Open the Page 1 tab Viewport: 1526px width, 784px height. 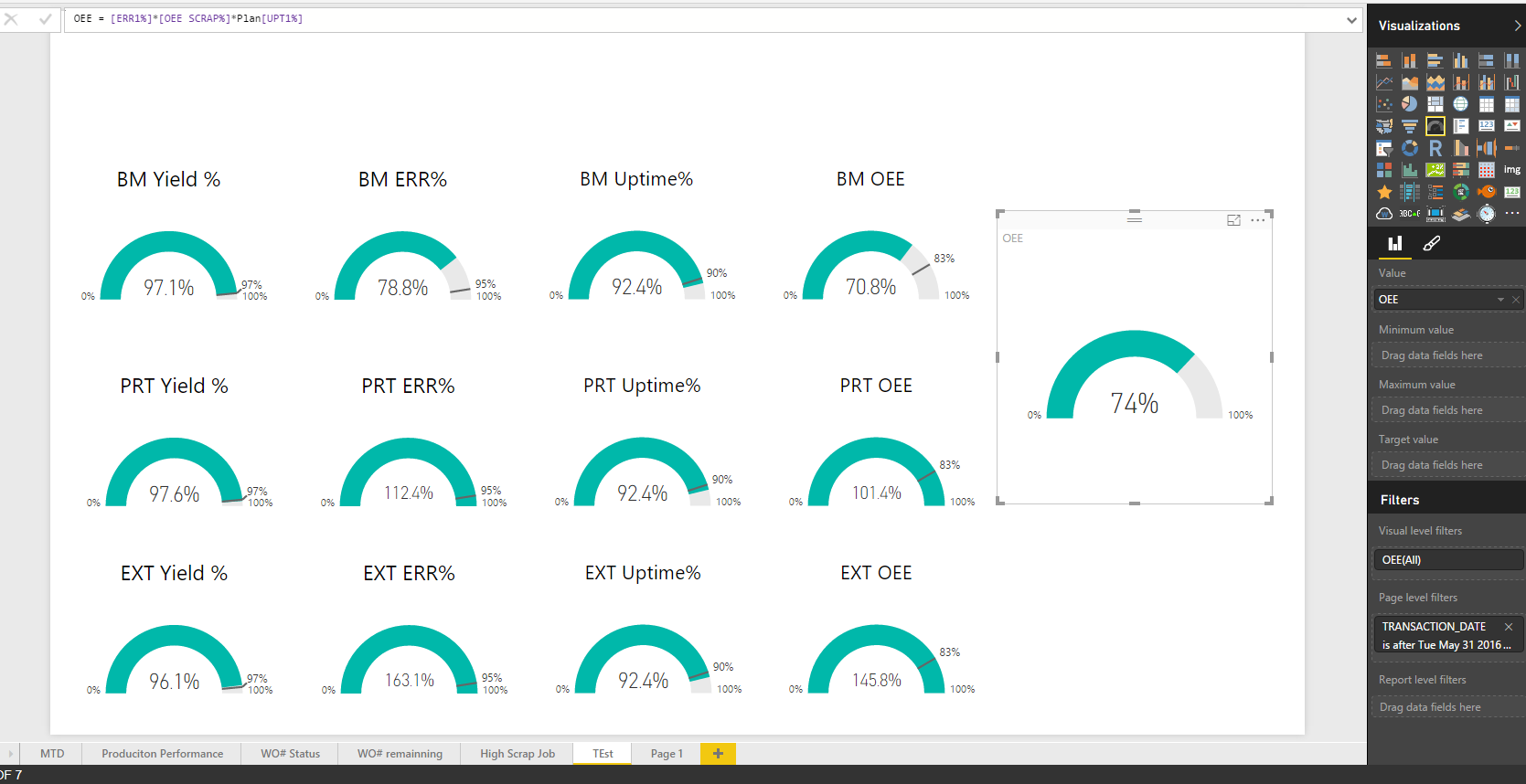click(667, 754)
